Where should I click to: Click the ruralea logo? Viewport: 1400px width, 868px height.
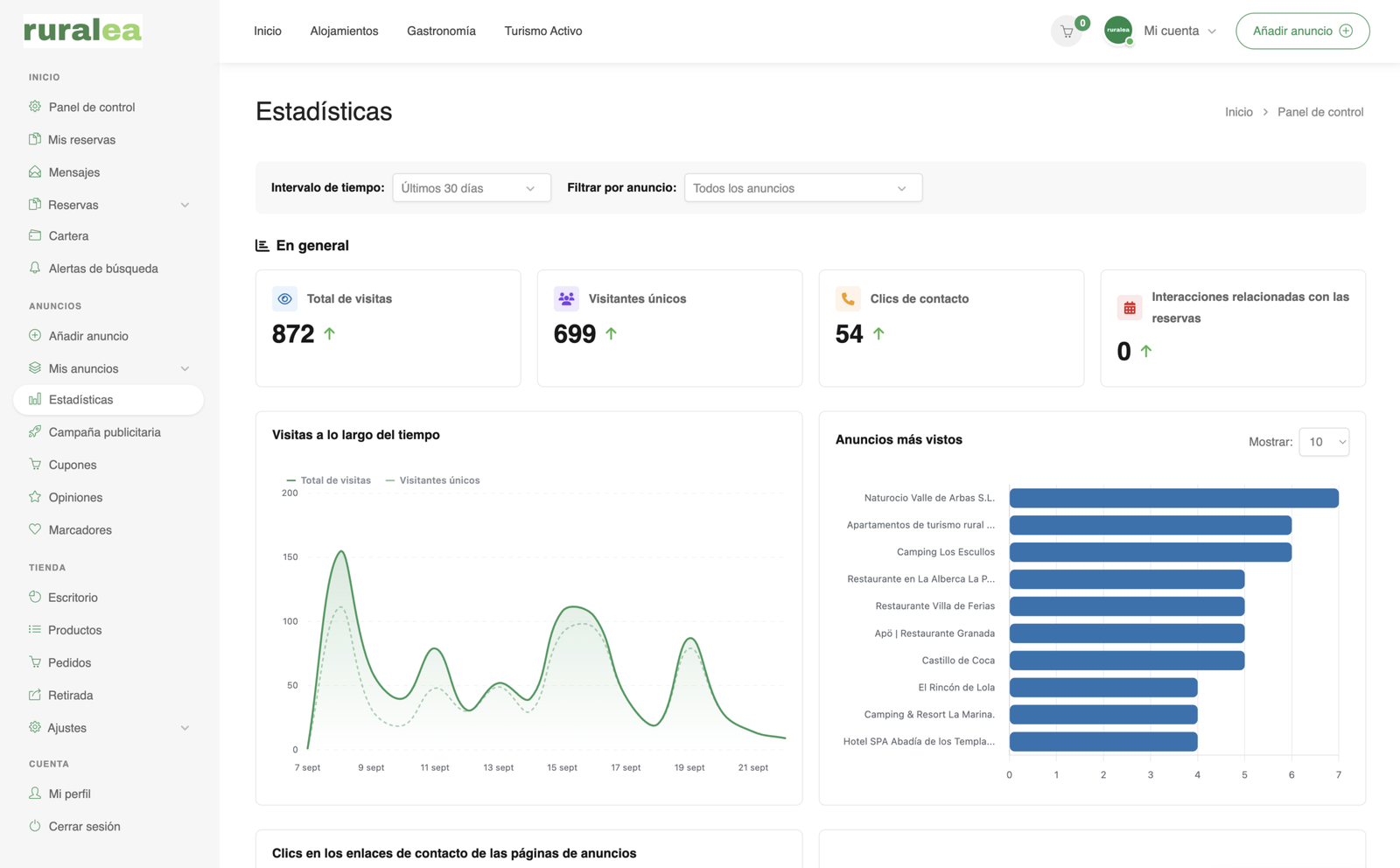click(x=82, y=31)
